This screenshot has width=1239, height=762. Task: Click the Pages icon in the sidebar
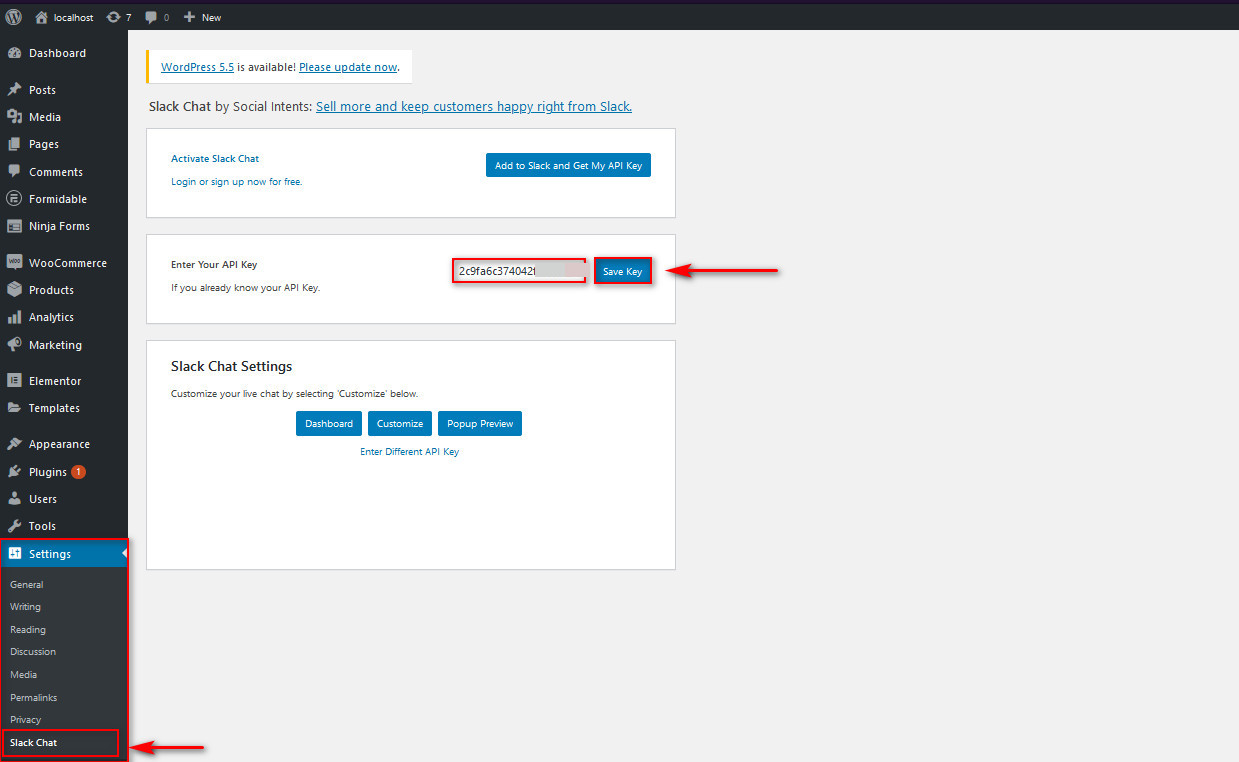coord(14,144)
